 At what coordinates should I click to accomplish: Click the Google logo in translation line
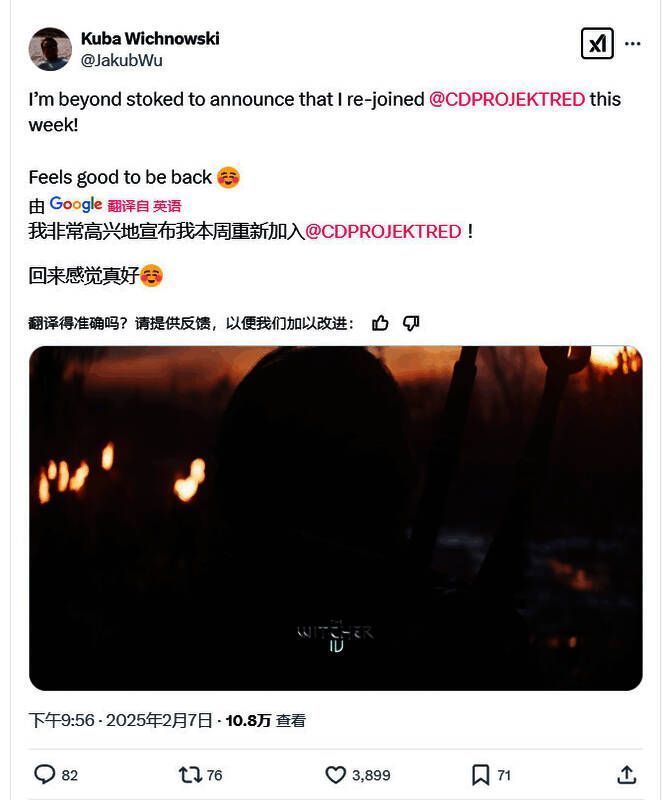[x=76, y=204]
